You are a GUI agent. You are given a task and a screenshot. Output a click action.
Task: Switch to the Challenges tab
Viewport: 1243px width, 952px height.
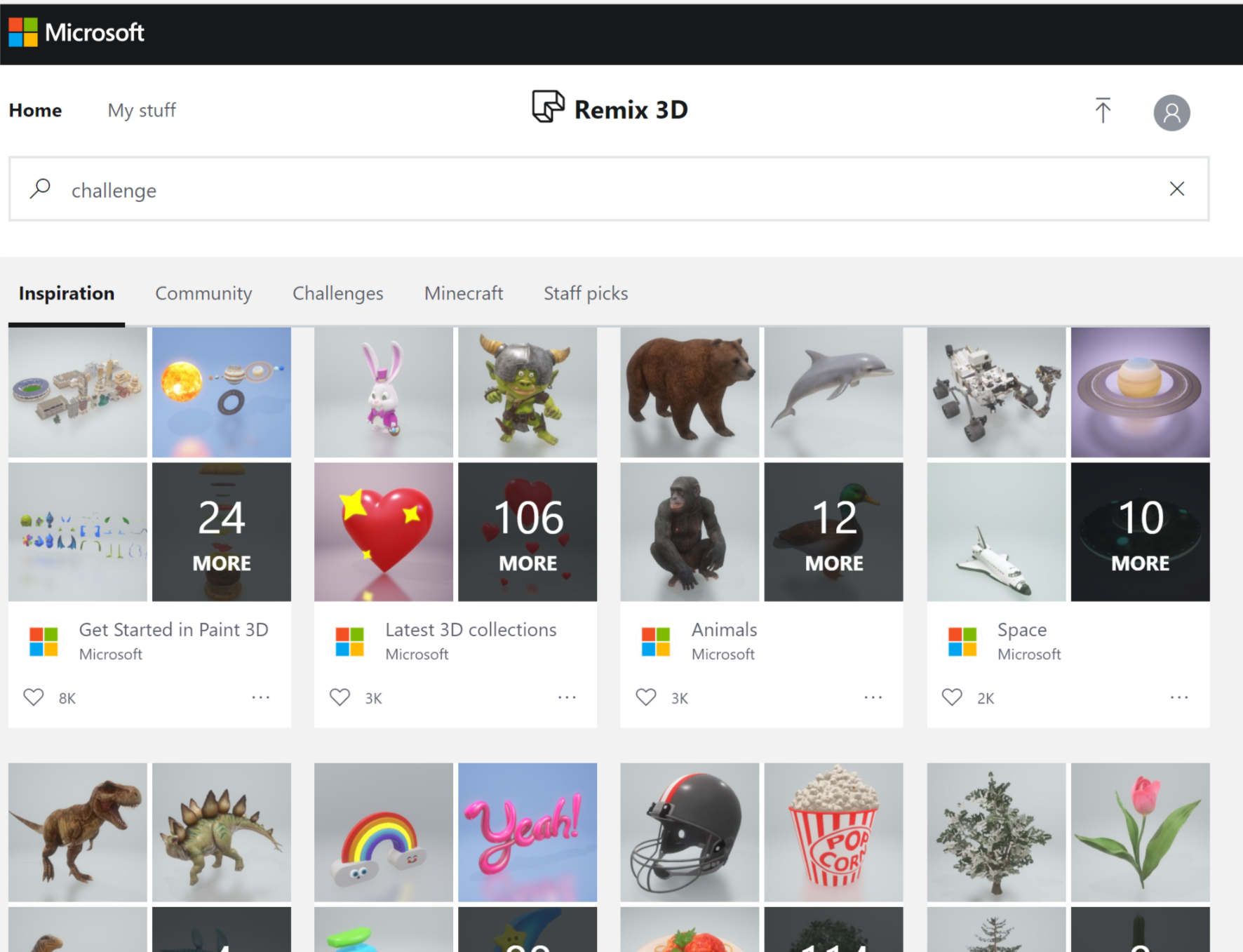(337, 293)
